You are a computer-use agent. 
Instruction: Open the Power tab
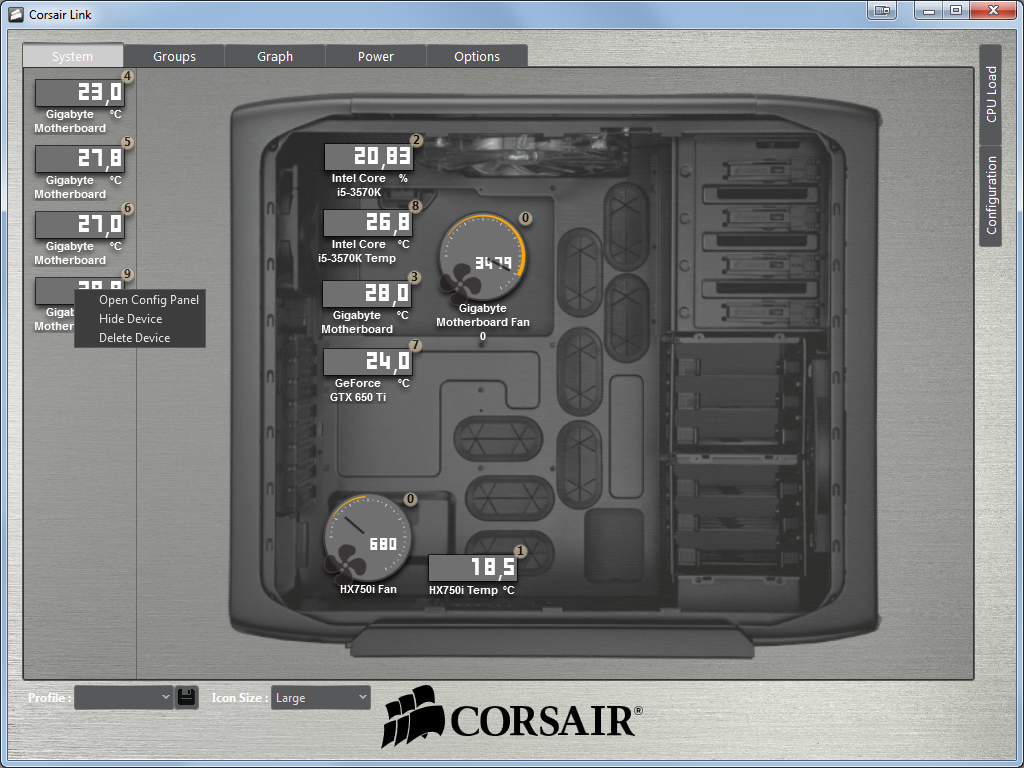(x=376, y=56)
